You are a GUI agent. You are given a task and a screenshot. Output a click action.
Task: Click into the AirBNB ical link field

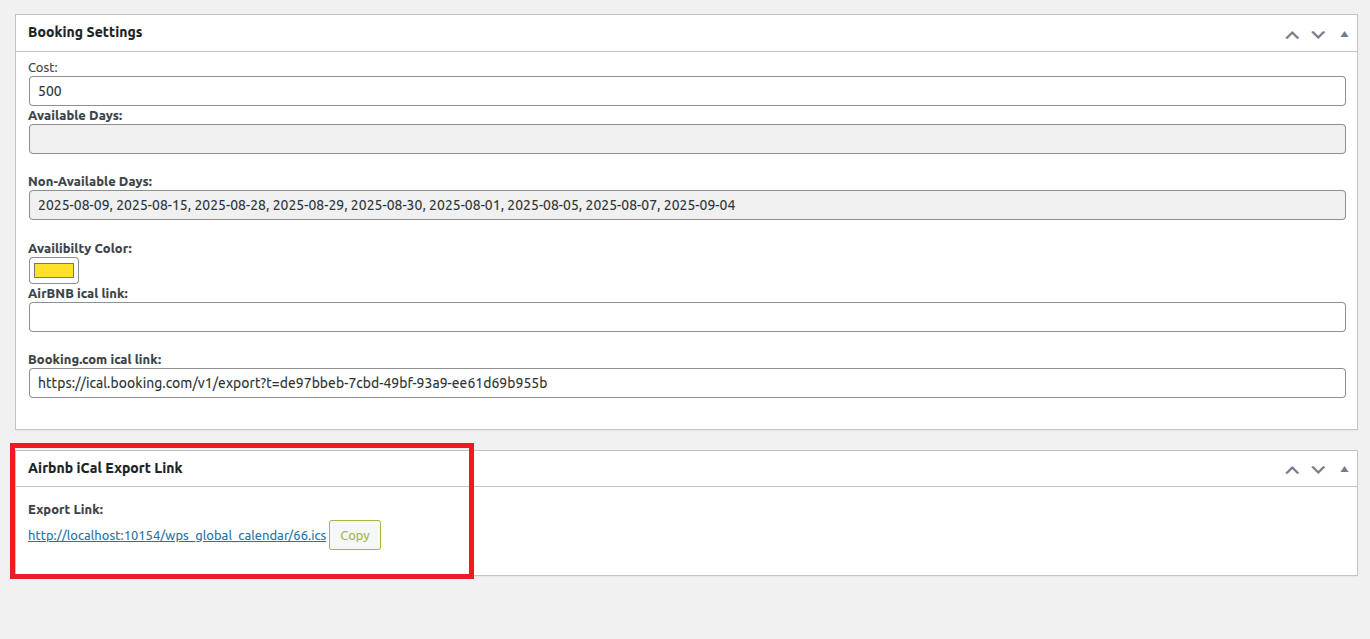tap(687, 317)
